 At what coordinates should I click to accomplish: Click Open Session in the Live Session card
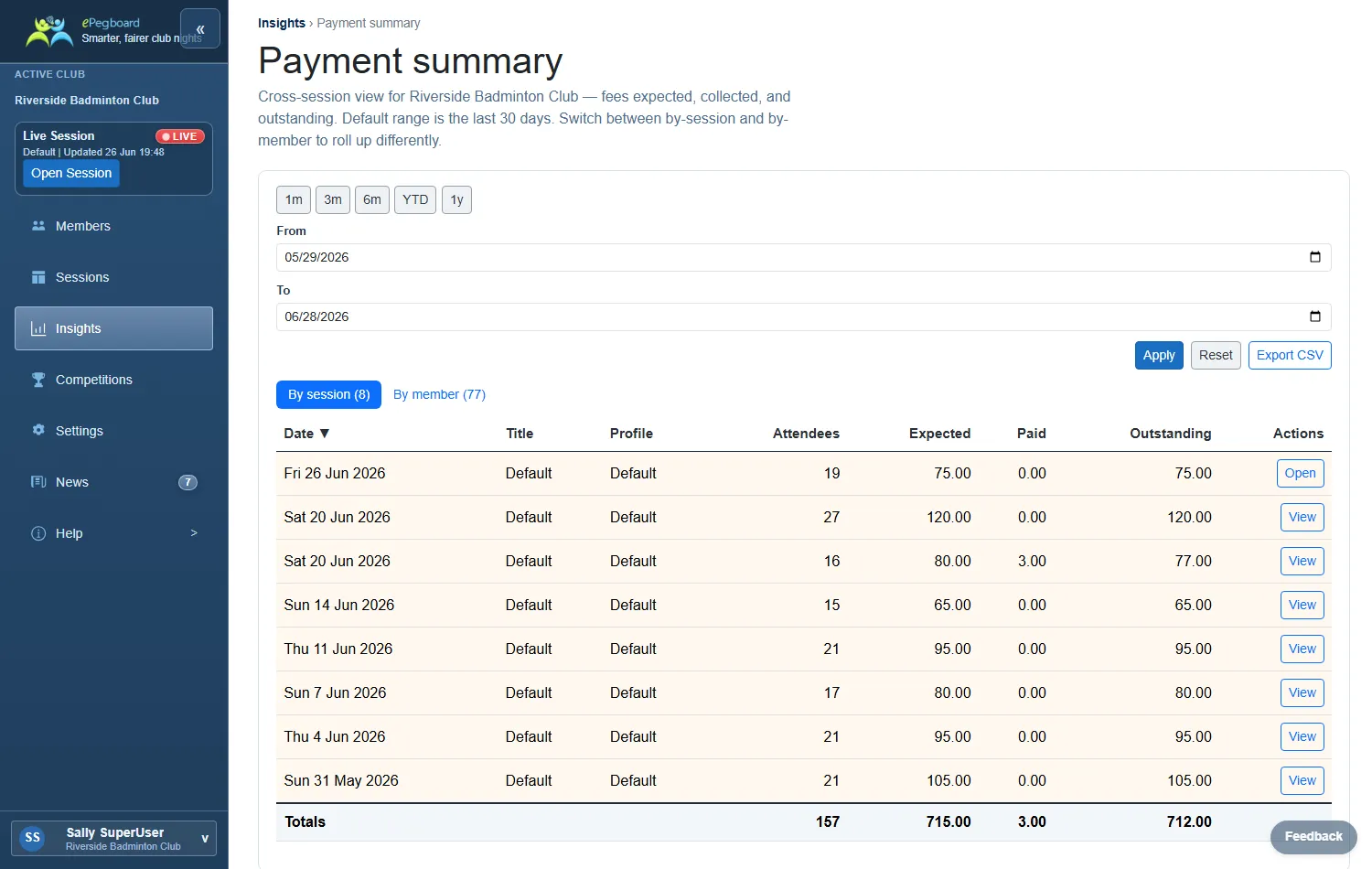click(x=71, y=173)
